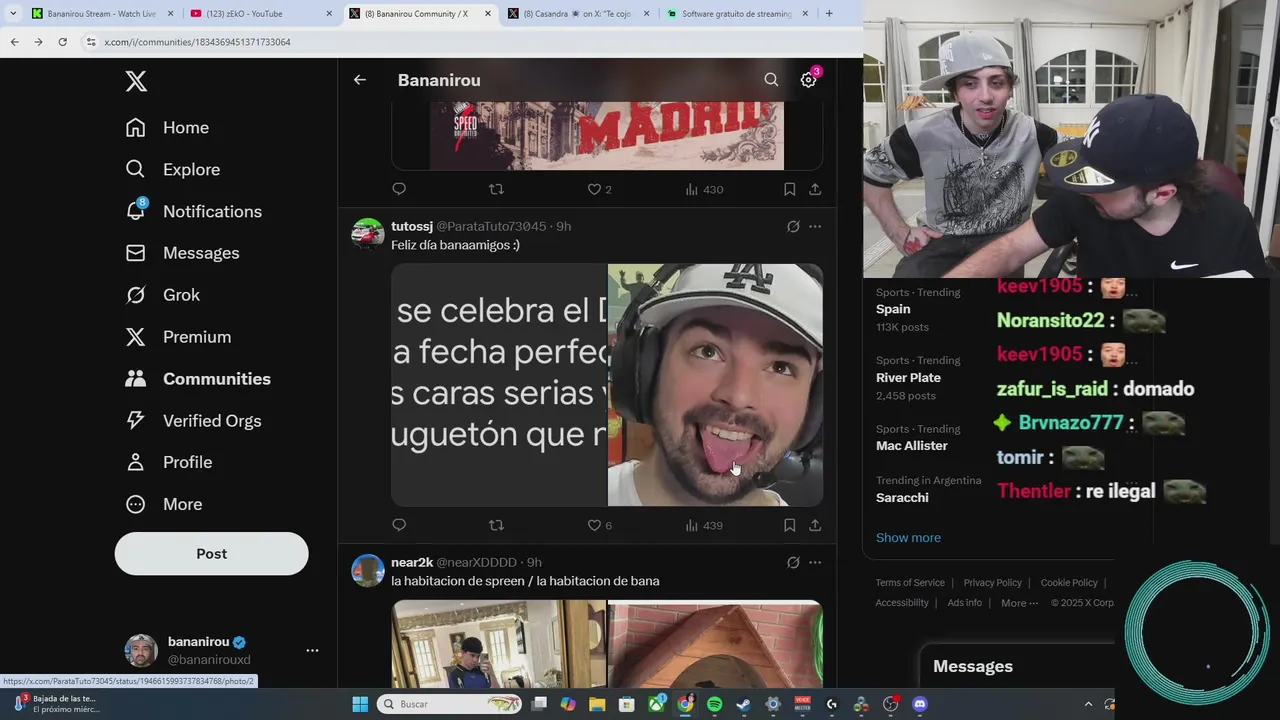
Task: Expand the footer More menu
Action: (1019, 603)
